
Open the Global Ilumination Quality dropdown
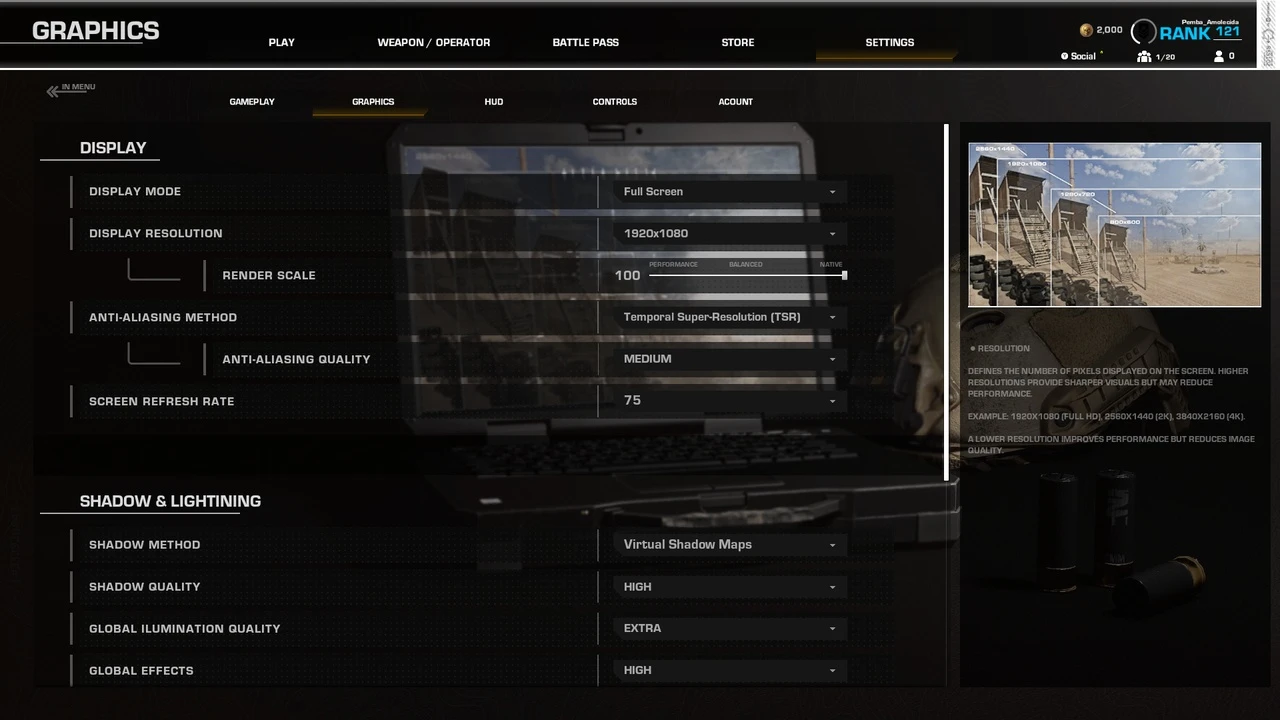tap(729, 629)
